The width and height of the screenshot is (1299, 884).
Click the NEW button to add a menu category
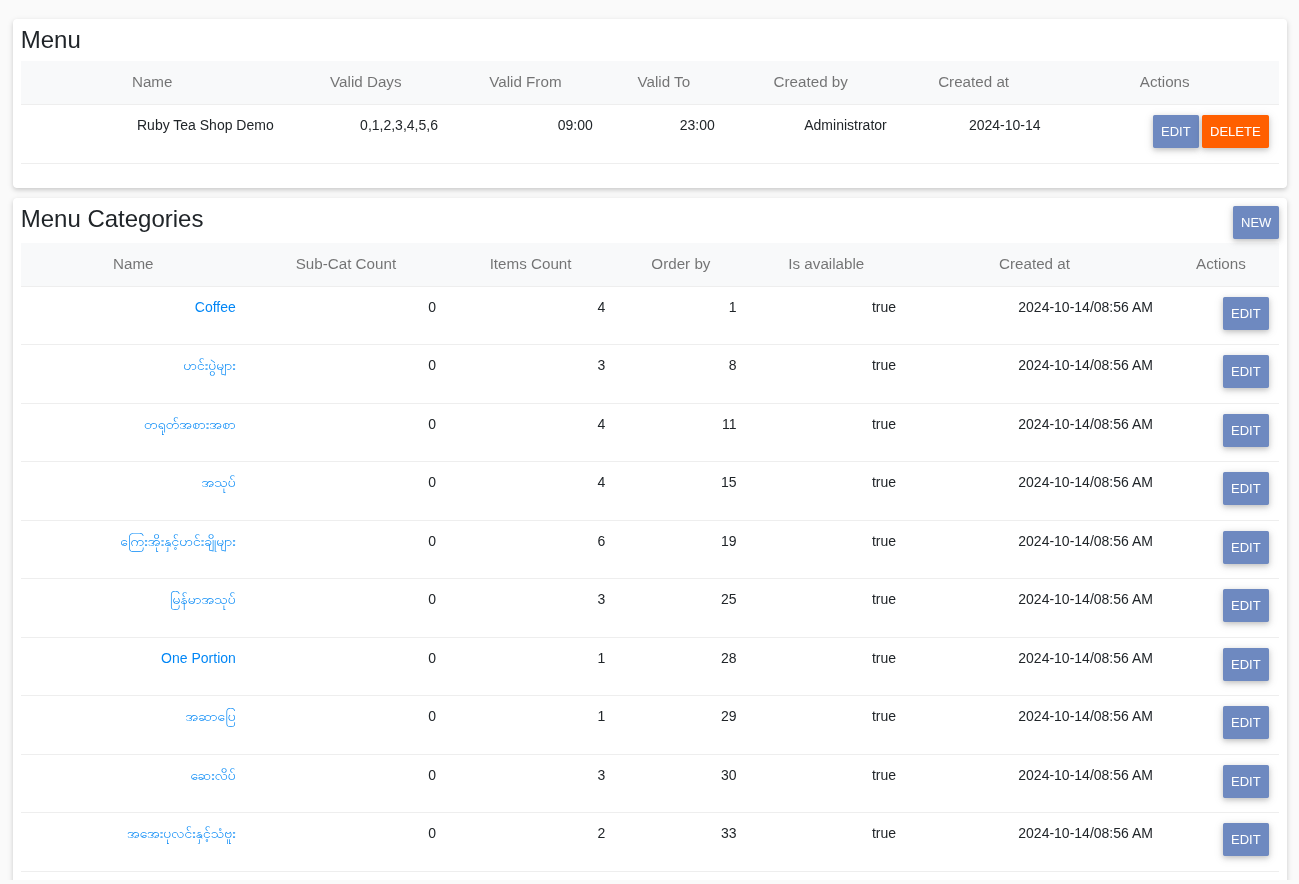point(1255,222)
